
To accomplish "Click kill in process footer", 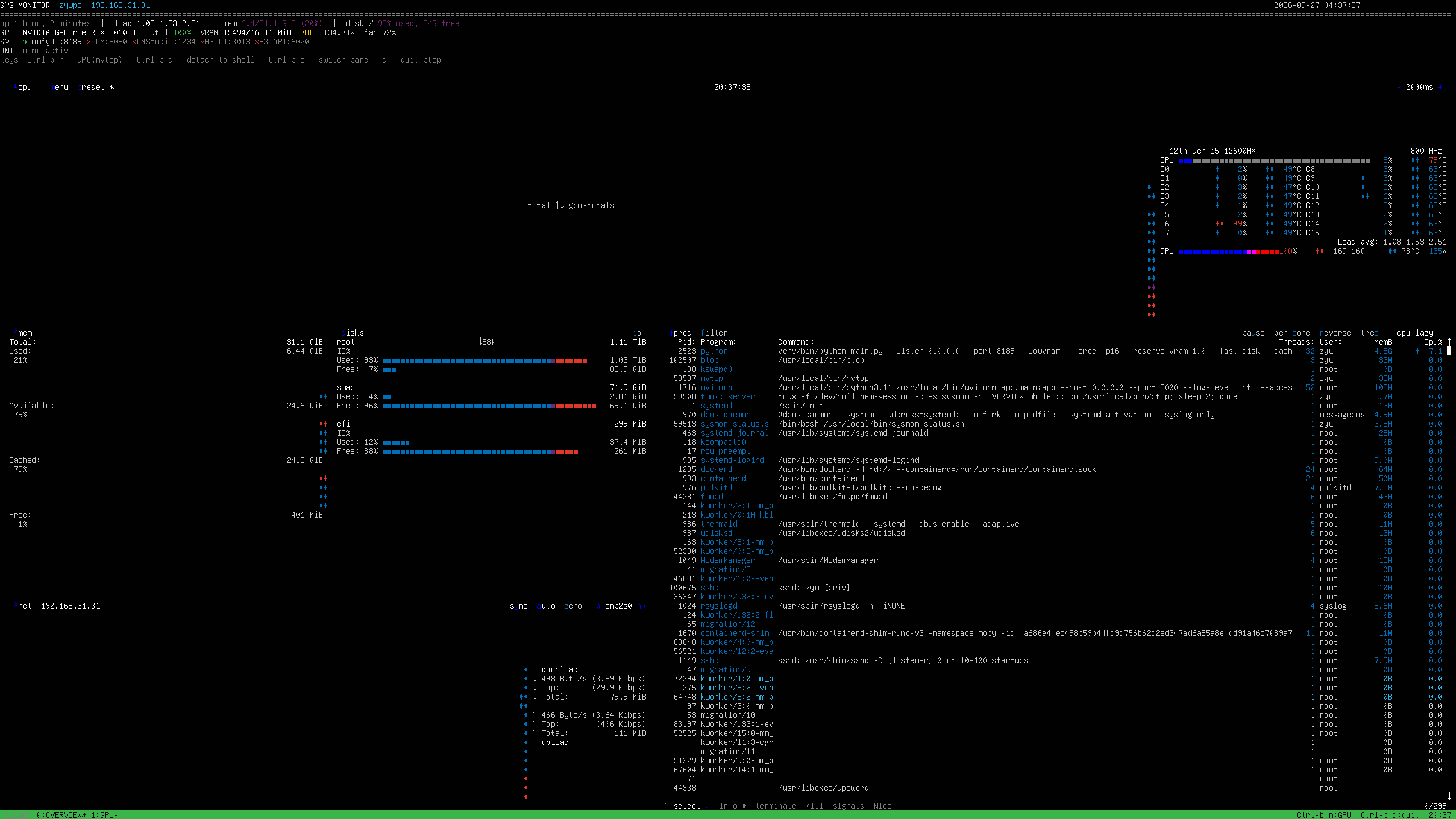I will [x=814, y=806].
